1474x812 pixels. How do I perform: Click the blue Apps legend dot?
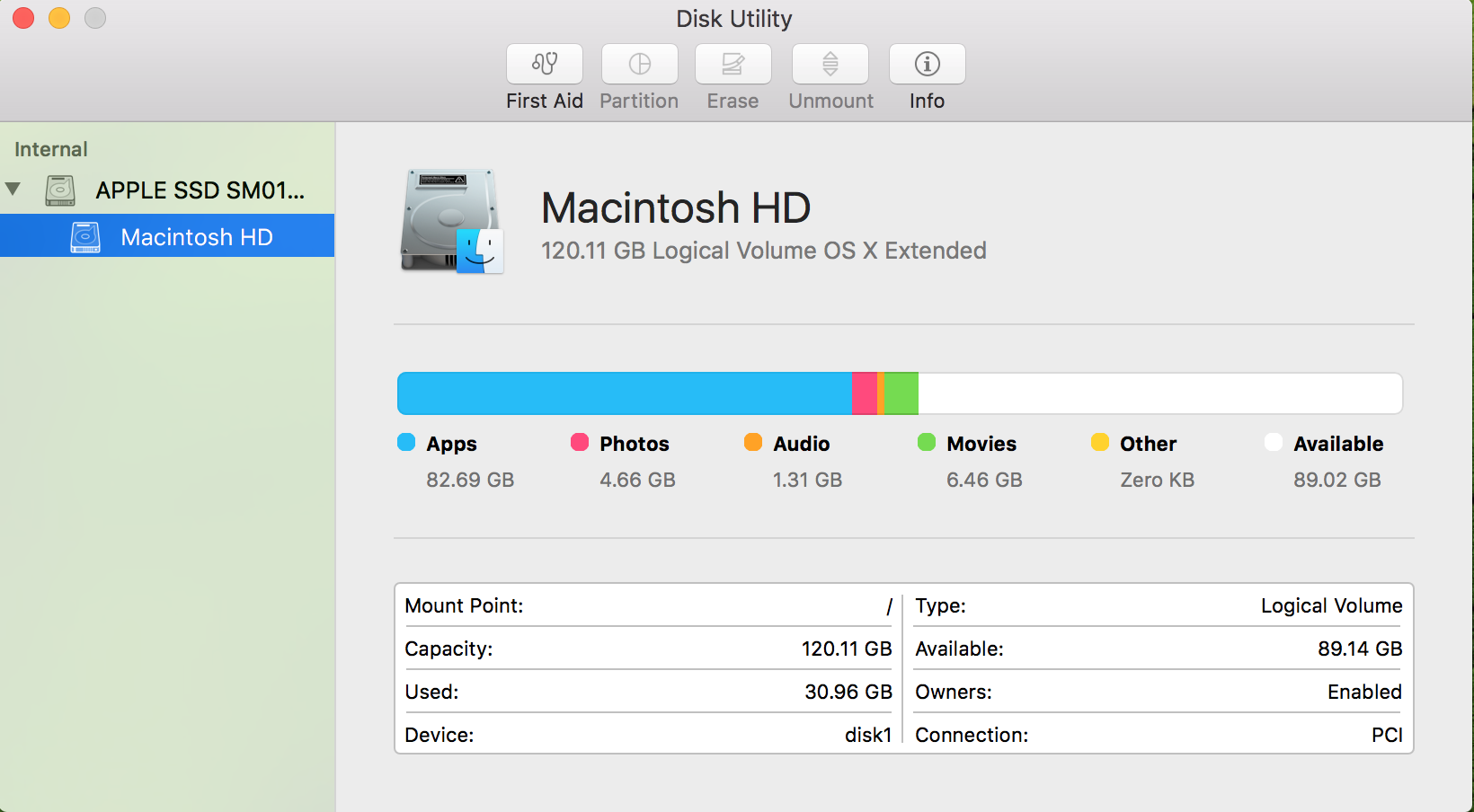[x=406, y=442]
